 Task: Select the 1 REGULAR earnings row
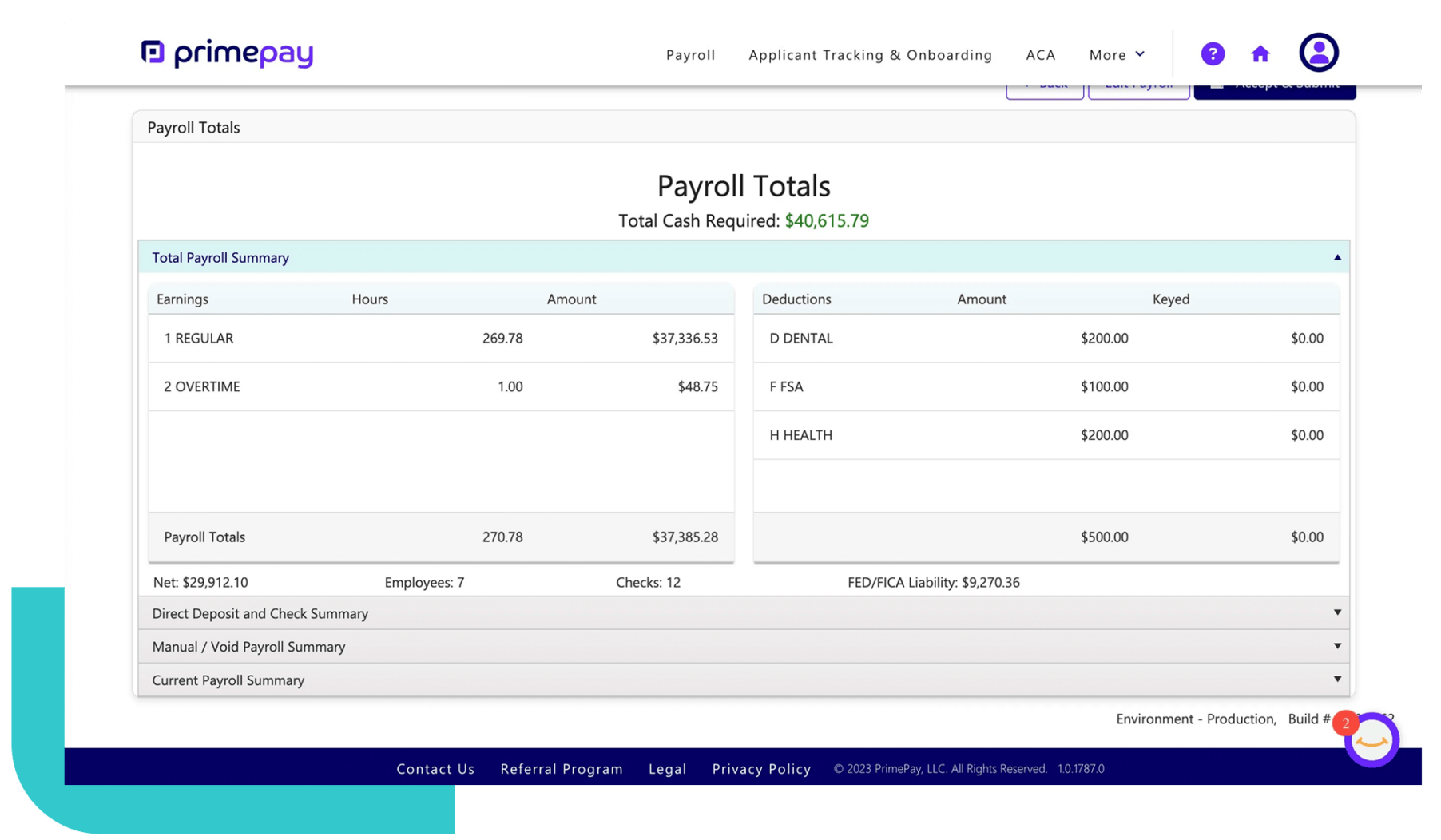(x=440, y=339)
